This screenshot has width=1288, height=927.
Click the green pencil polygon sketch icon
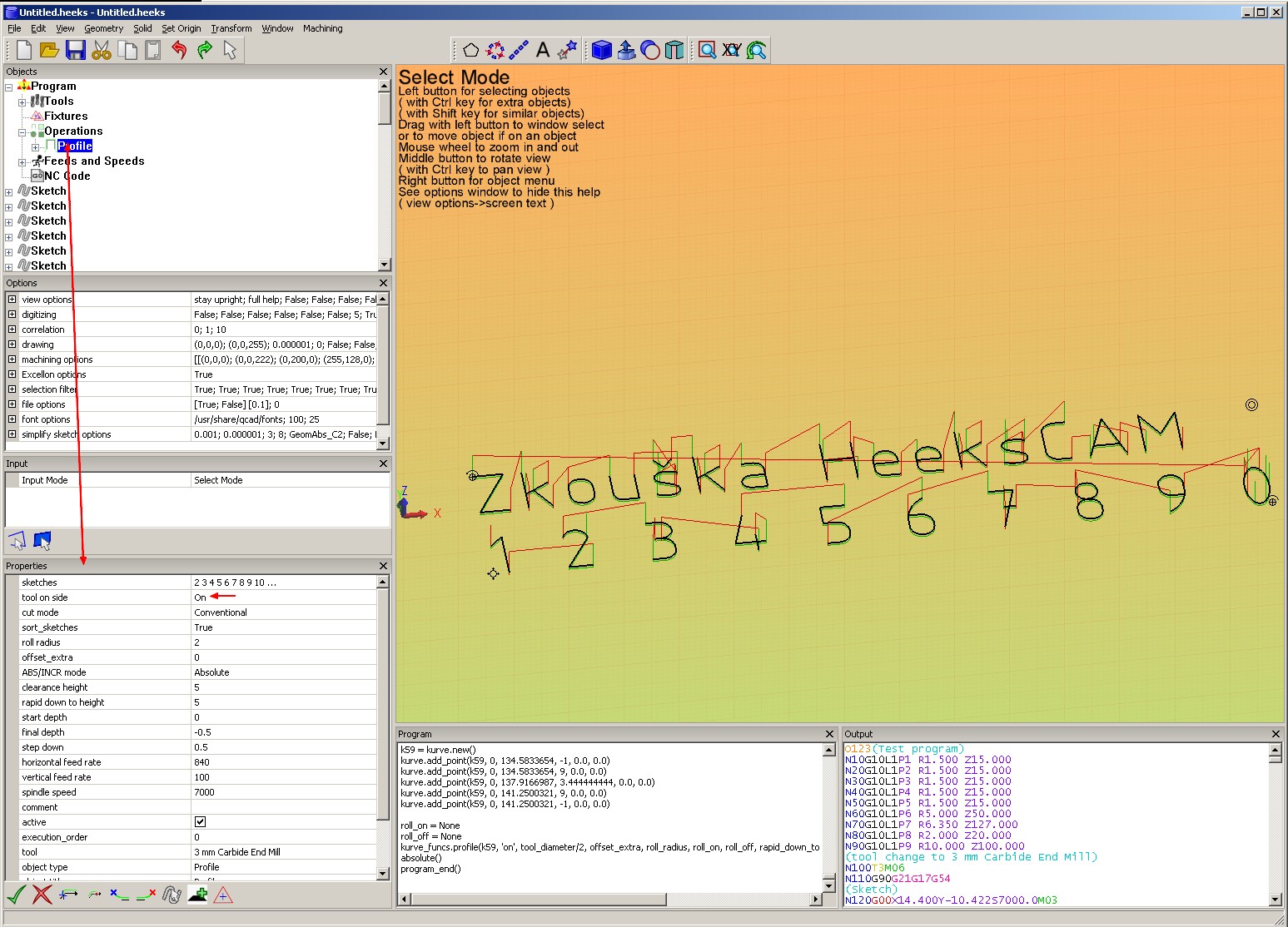click(x=470, y=51)
